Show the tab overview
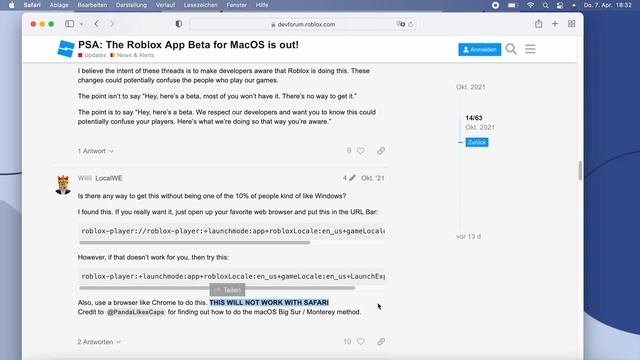Screen dimensions: 640x360 click(x=571, y=24)
